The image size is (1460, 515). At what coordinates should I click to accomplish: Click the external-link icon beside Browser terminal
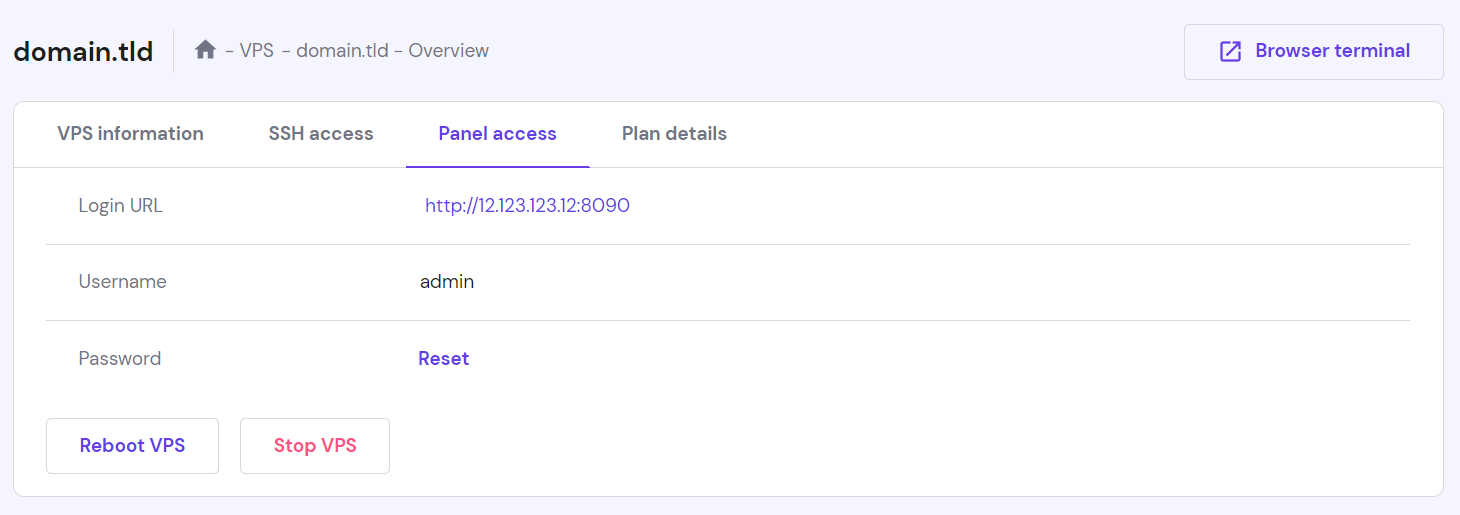tap(1230, 51)
